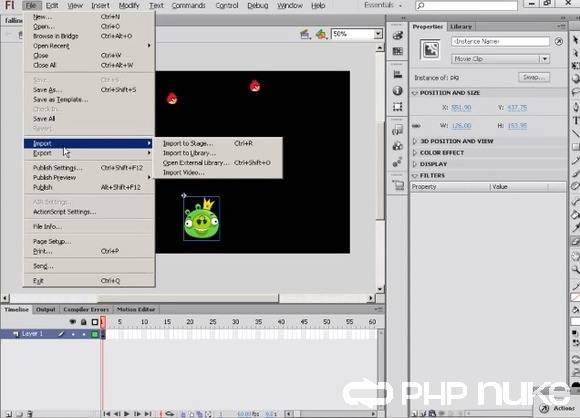The image size is (580, 418).
Task: Step back one frame
Action: tap(117, 414)
